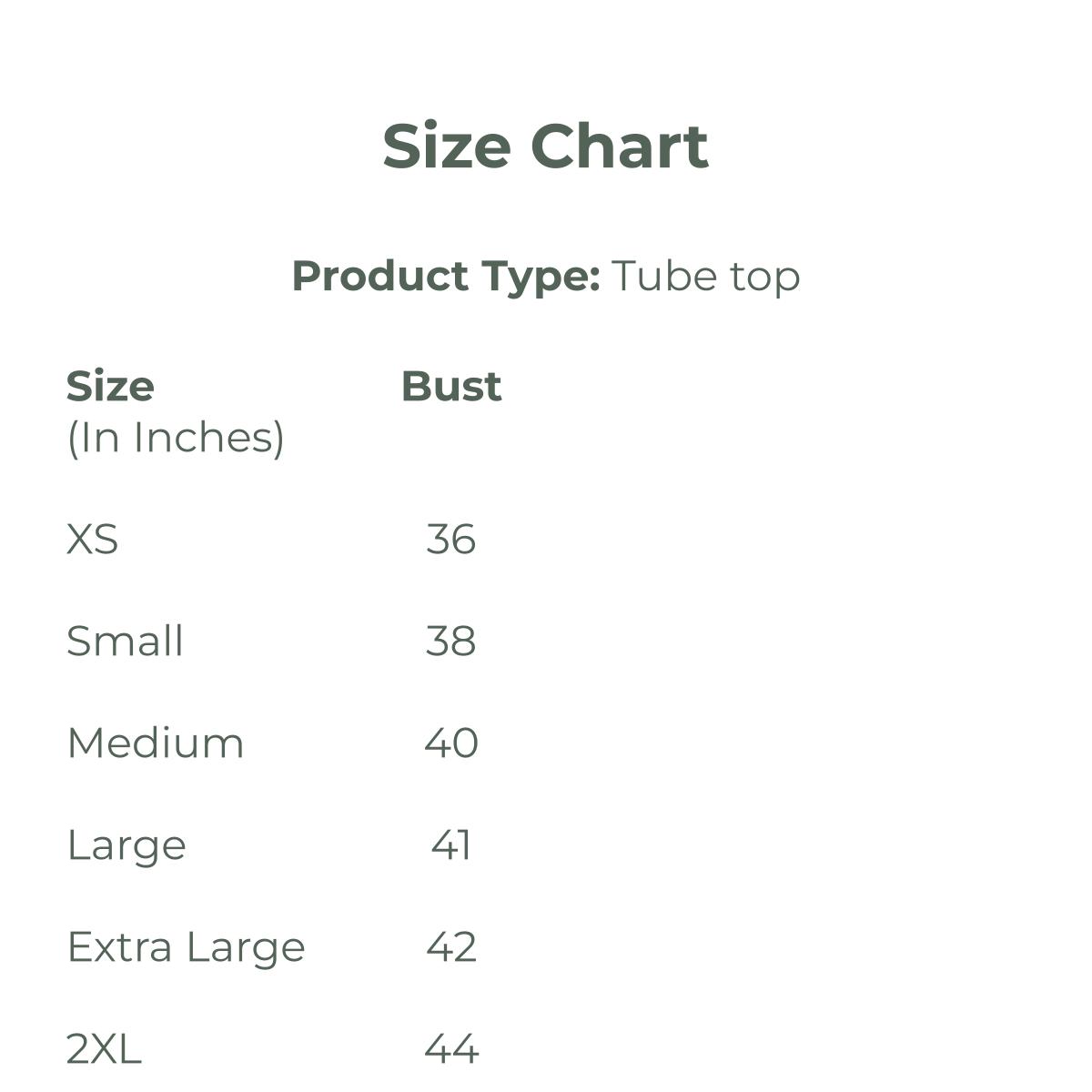Select the 'Tube top' product type text
The image size is (1092, 1092).
705,277
